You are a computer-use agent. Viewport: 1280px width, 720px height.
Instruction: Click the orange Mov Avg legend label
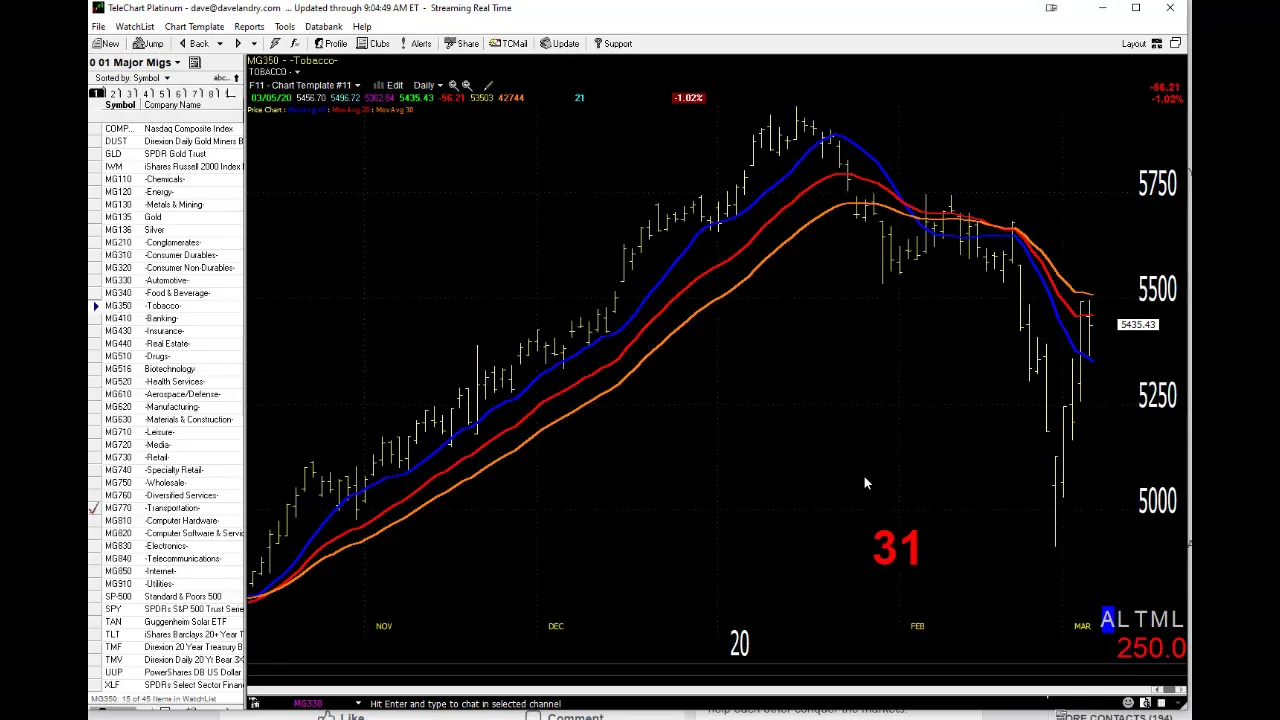(394, 109)
